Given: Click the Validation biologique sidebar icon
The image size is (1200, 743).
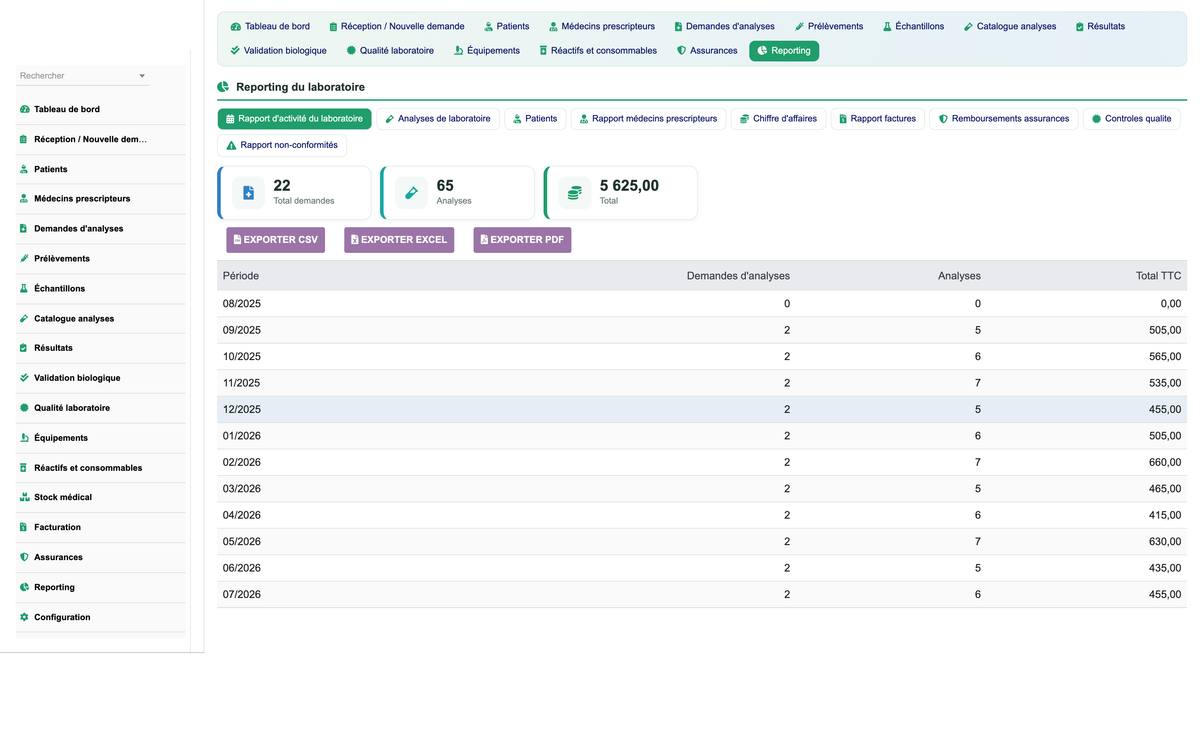Looking at the screenshot, I should coord(24,378).
